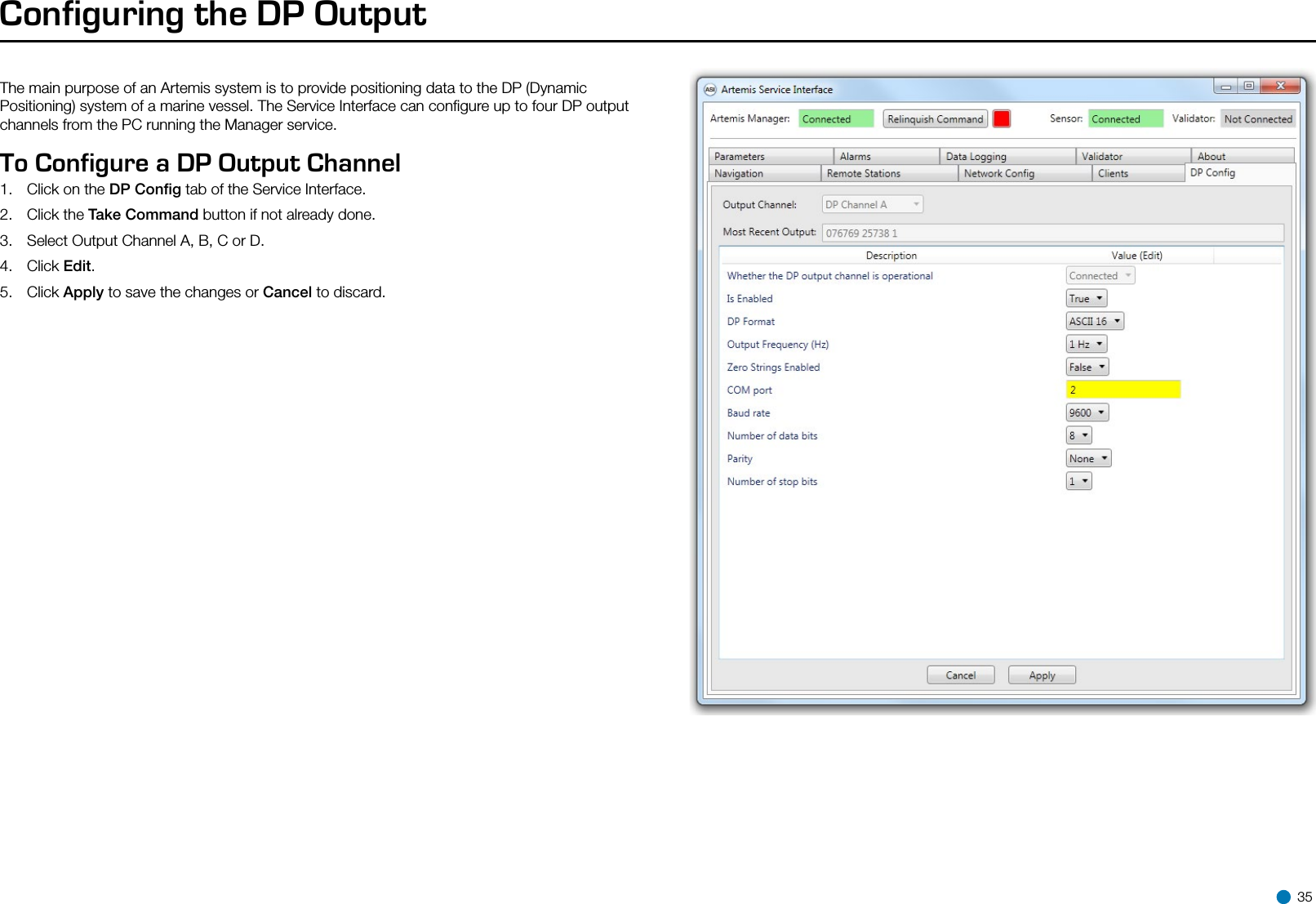Click the Most Recent Output field
The height and width of the screenshot is (904, 1316).
pyautogui.click(x=1052, y=233)
